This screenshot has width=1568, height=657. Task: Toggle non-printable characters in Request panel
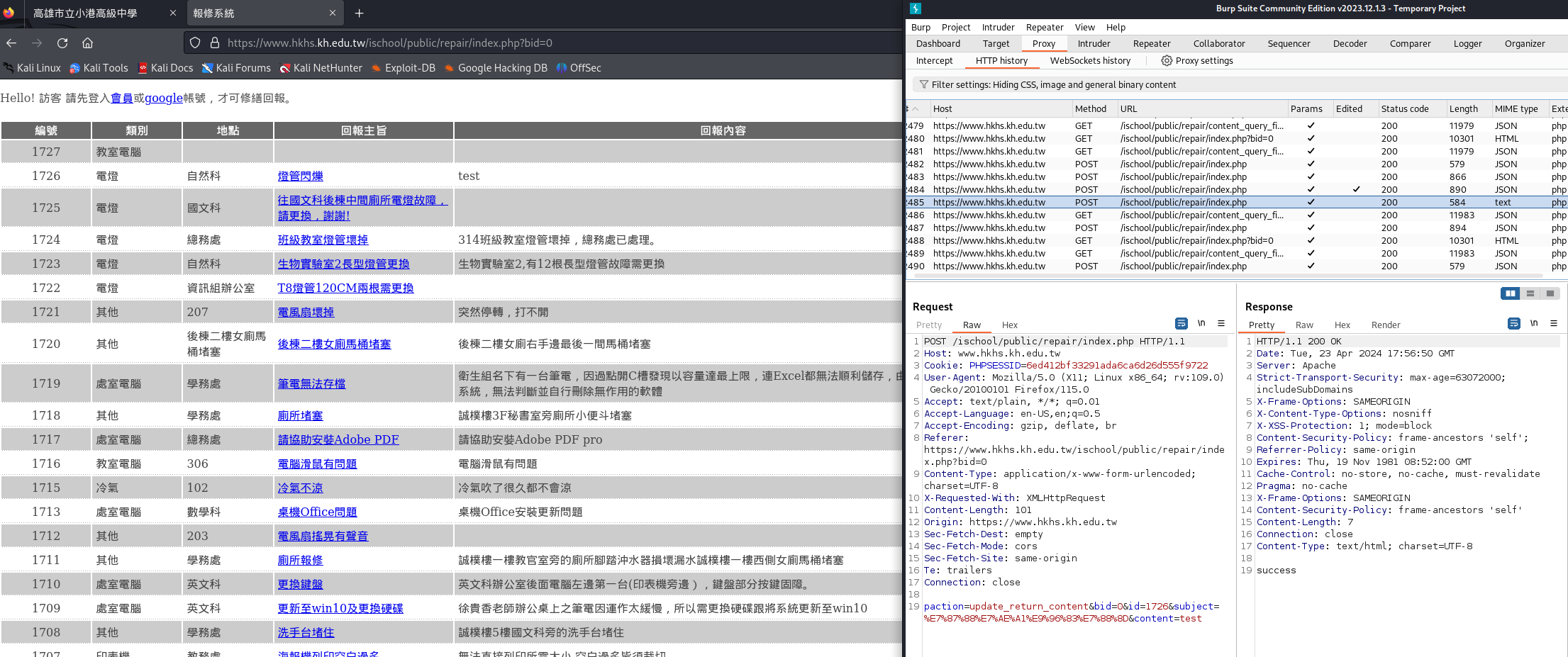point(1201,323)
